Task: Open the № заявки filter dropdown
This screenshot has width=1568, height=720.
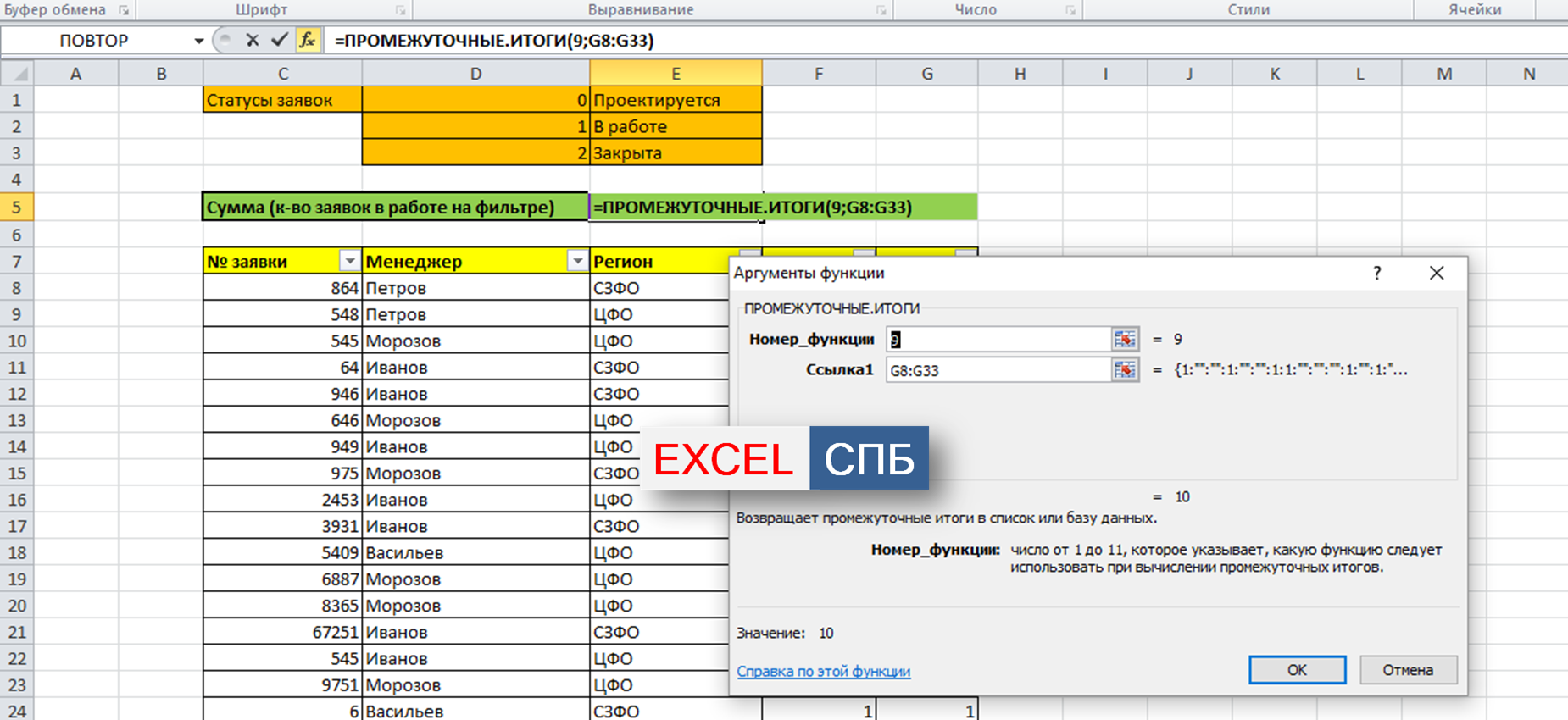Action: 349,261
